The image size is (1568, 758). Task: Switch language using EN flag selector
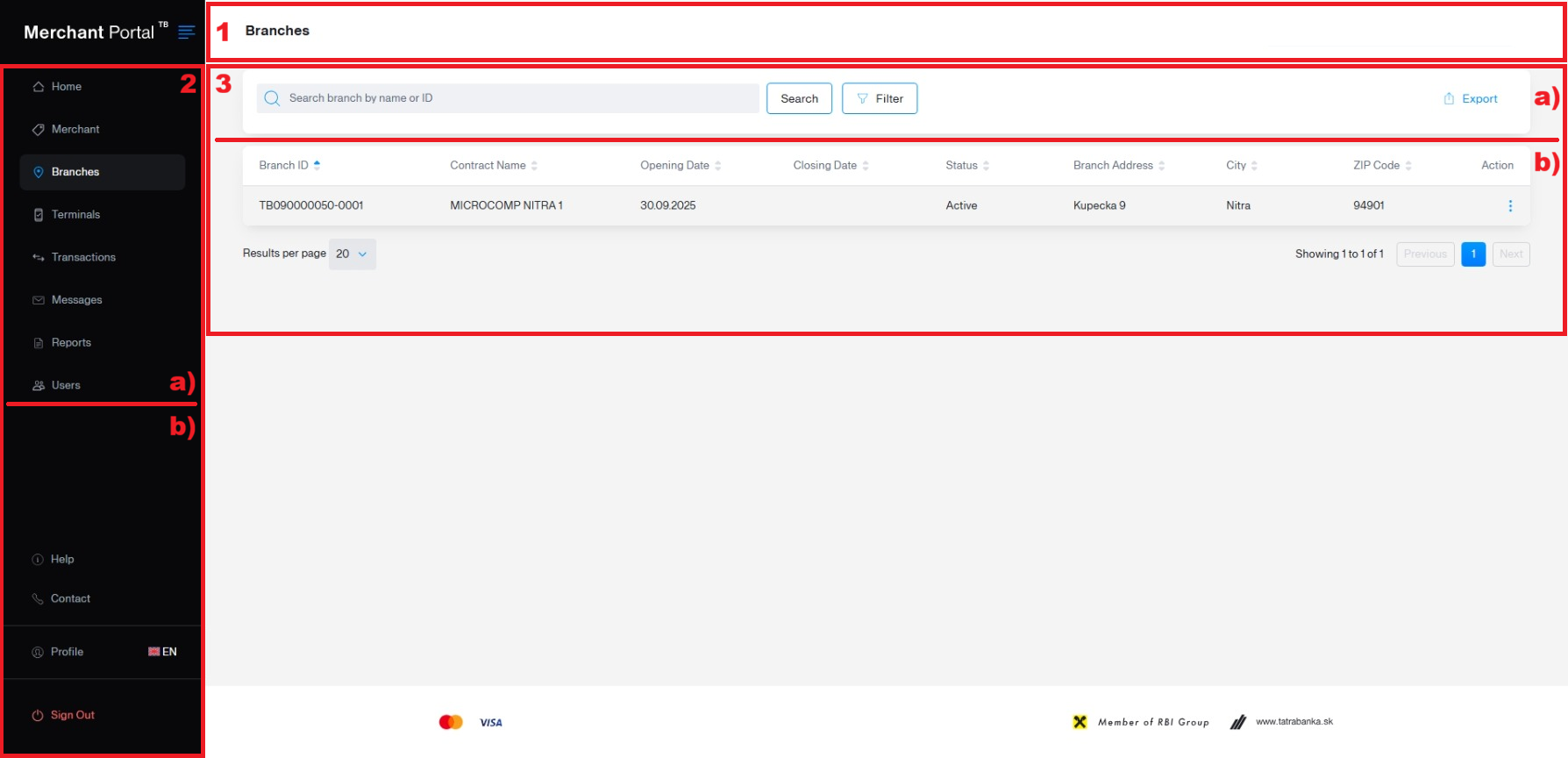(x=162, y=652)
